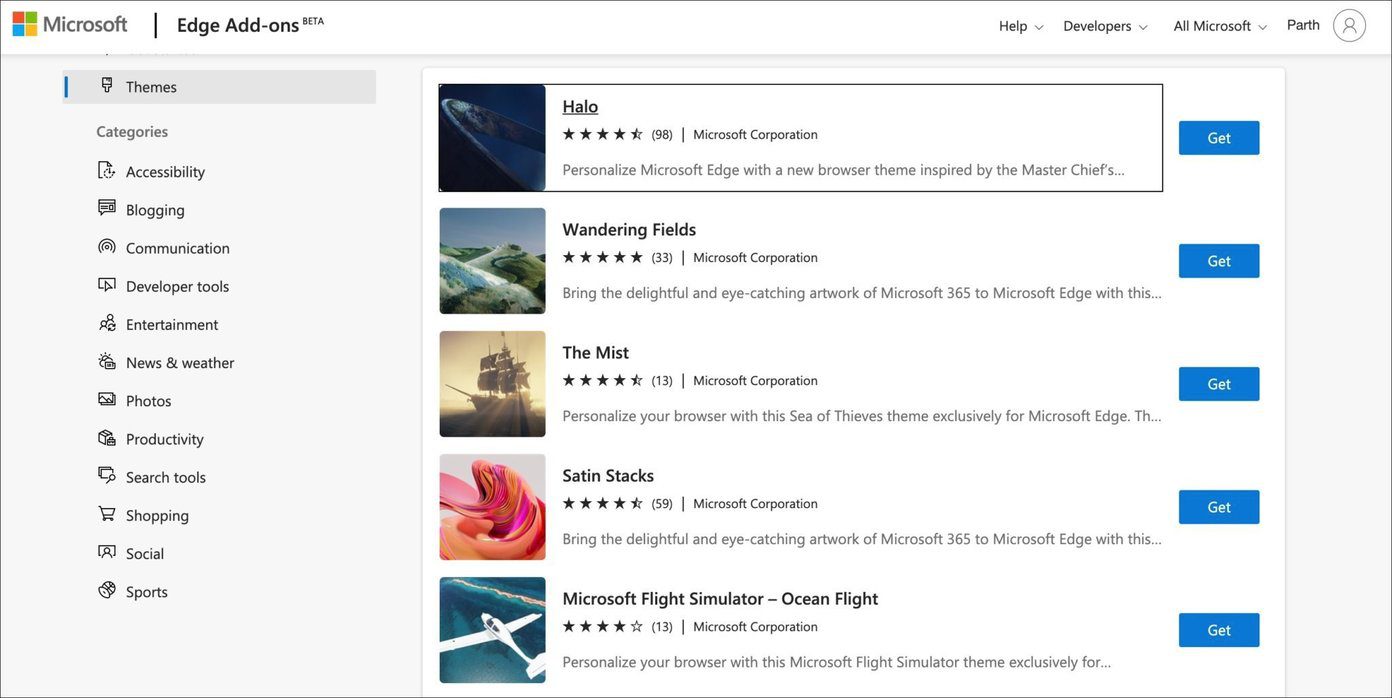Expand the Developers dropdown menu
1392x698 pixels.
pyautogui.click(x=1105, y=26)
